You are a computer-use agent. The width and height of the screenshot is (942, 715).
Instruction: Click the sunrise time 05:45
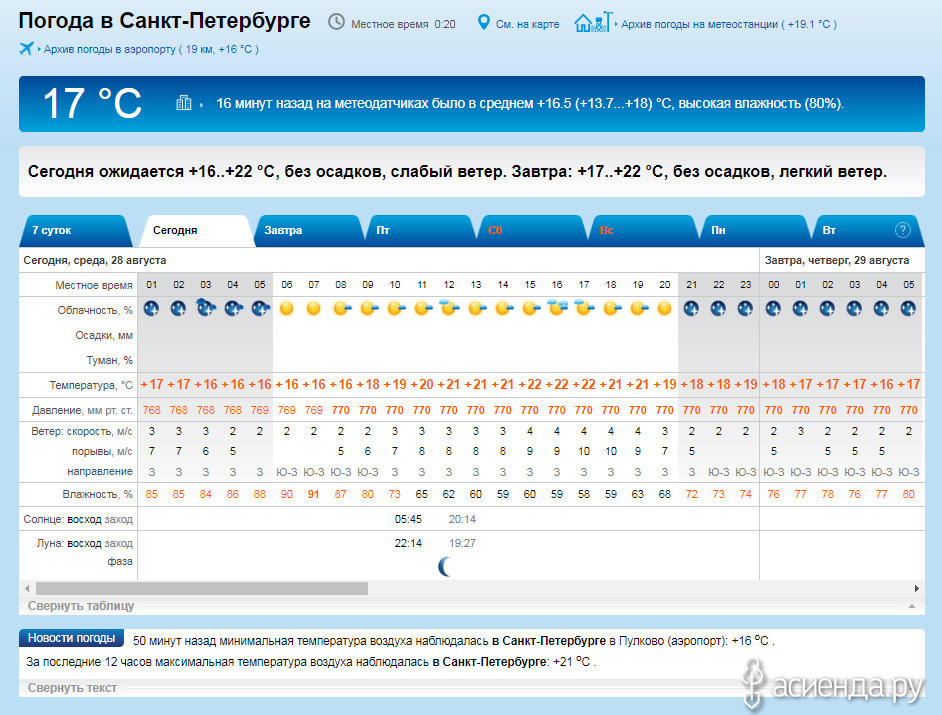click(408, 519)
